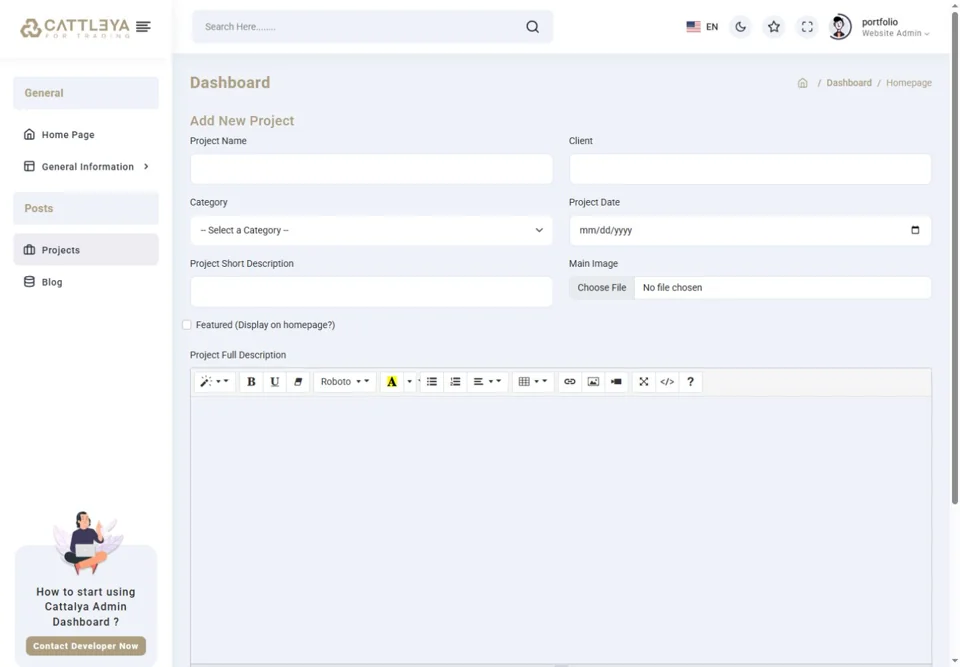The height and width of the screenshot is (667, 960).
Task: Insert an unordered bullet list
Action: coord(432,382)
